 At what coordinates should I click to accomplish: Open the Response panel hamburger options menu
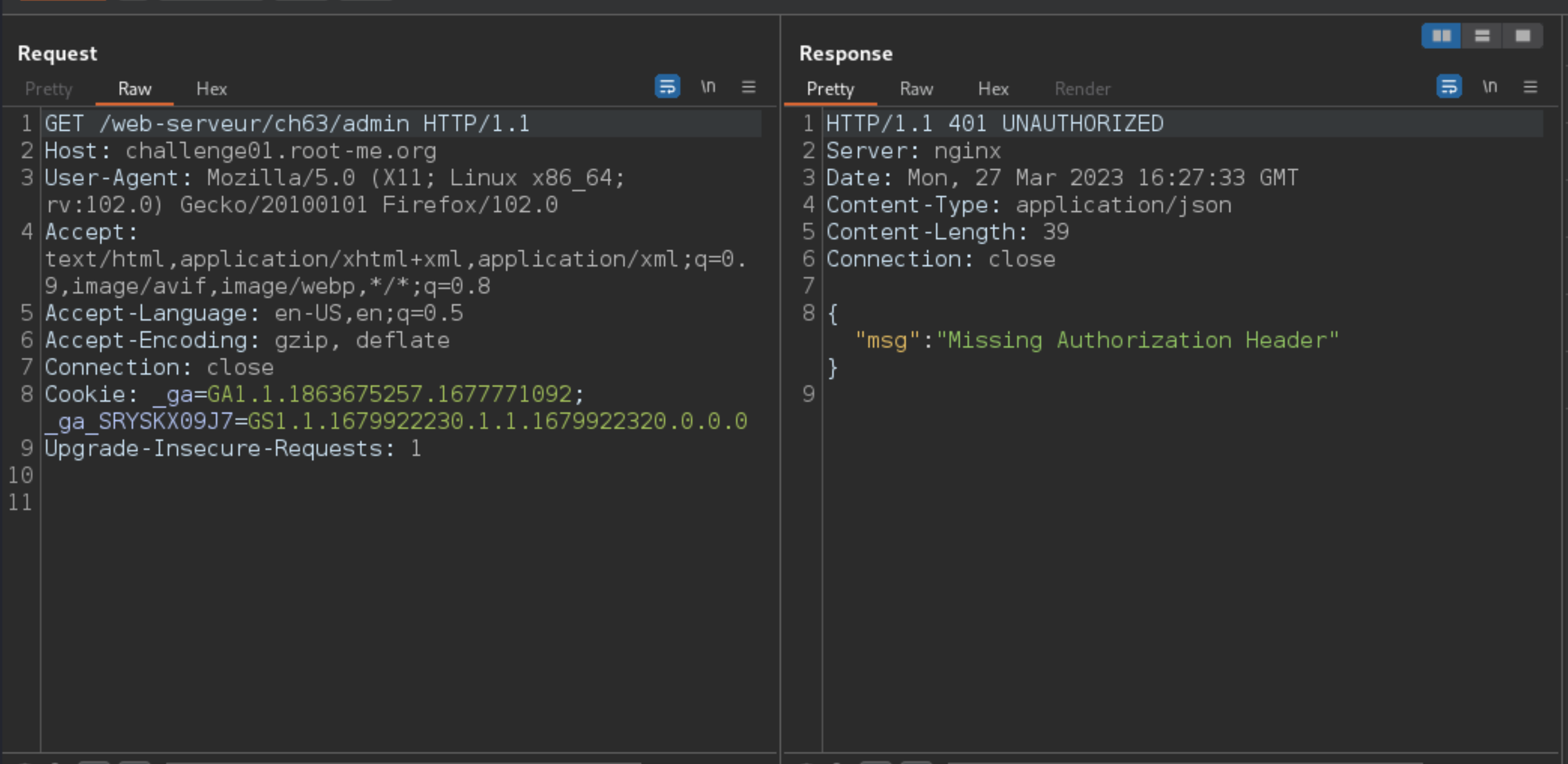click(x=1530, y=86)
